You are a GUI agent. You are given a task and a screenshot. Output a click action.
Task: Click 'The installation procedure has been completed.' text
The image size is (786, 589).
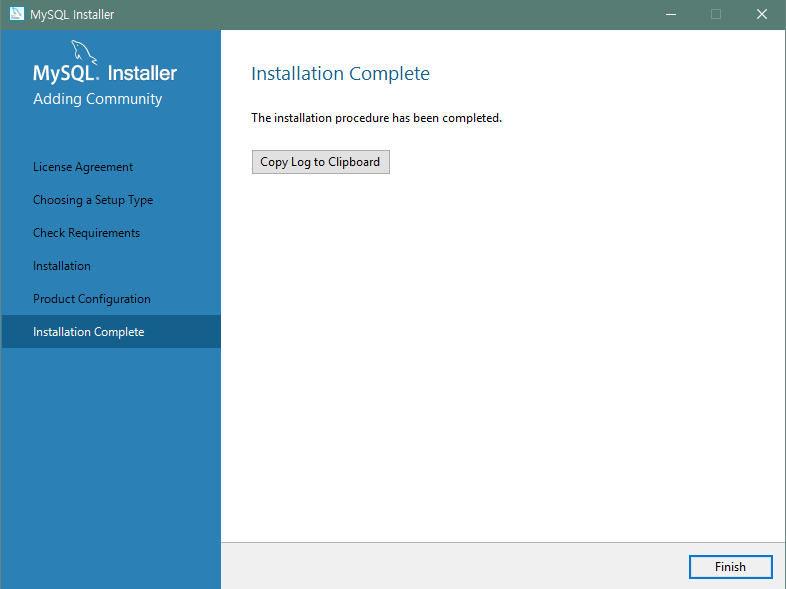(376, 118)
